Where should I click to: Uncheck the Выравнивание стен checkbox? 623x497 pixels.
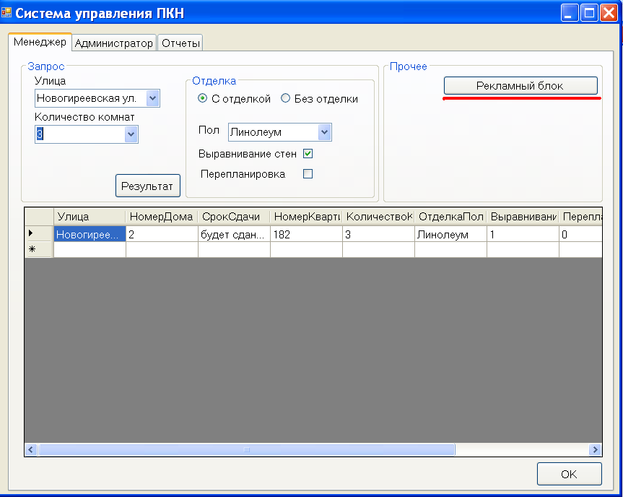point(308,154)
